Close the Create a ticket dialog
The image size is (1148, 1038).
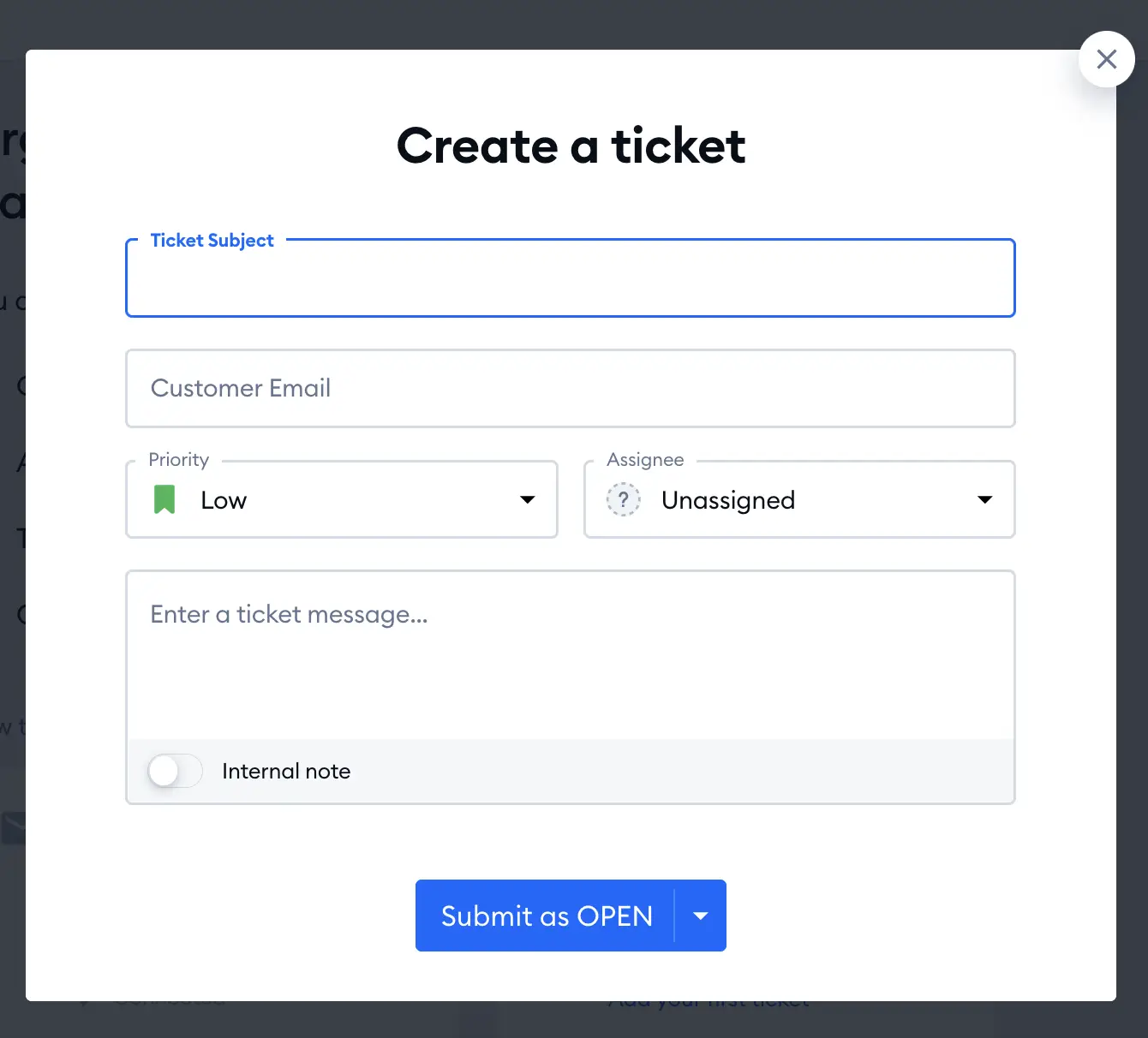pyautogui.click(x=1106, y=59)
